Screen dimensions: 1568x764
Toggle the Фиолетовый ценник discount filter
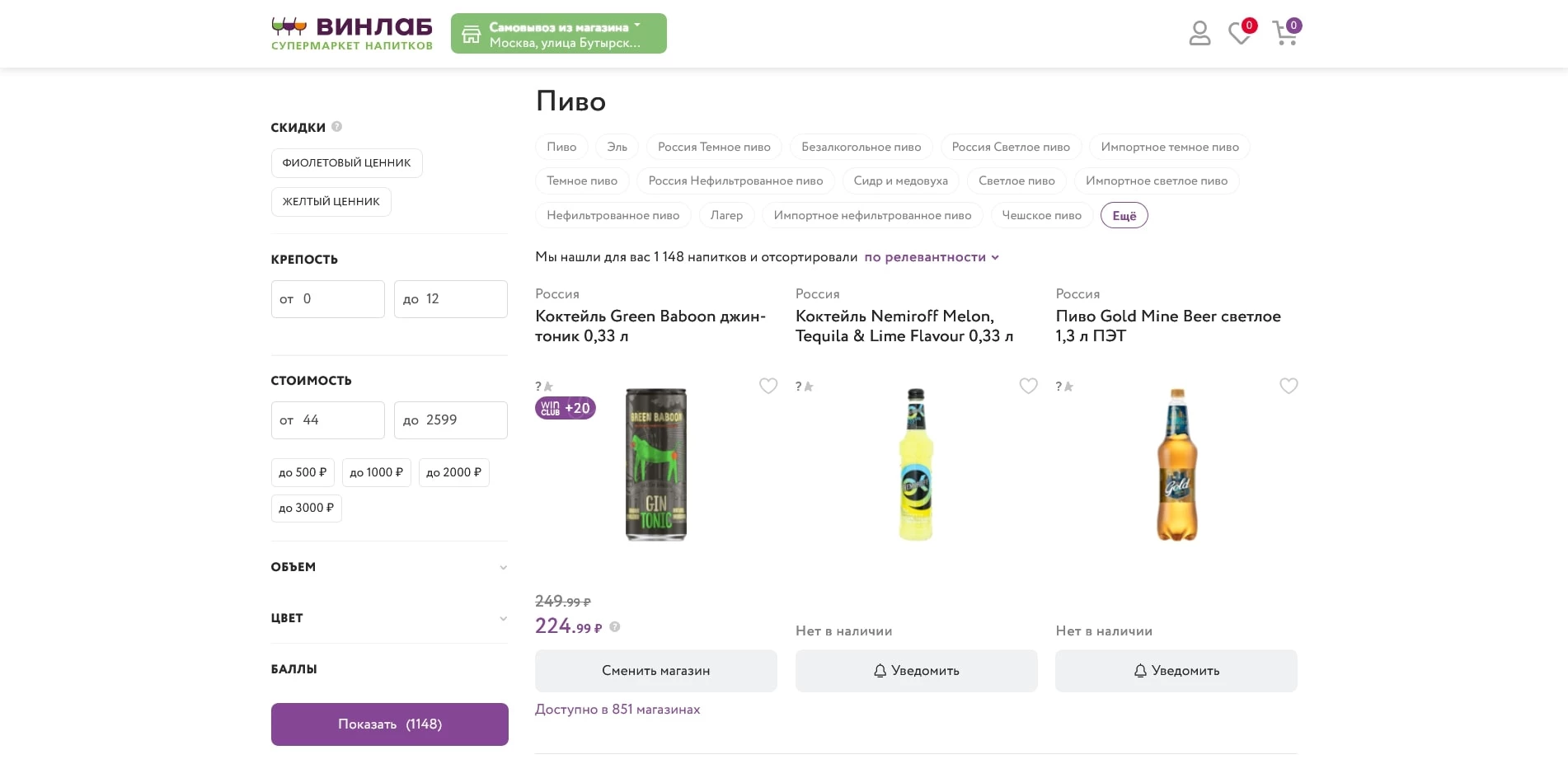[x=346, y=163]
